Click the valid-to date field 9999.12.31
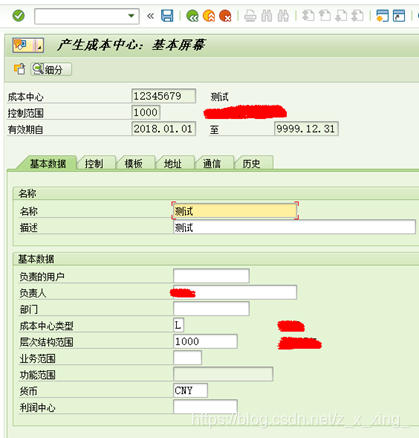This screenshot has height=438, width=419. 306,129
